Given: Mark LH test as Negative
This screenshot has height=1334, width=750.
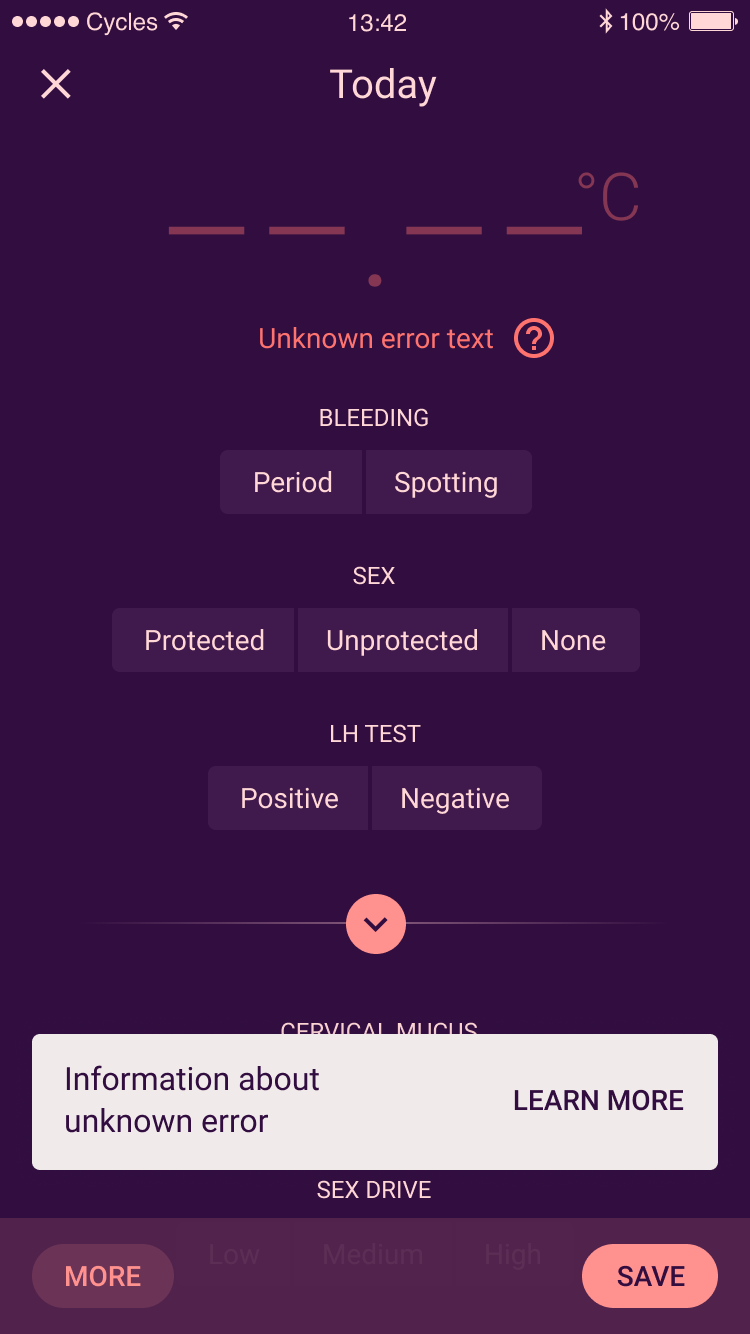Looking at the screenshot, I should tap(456, 798).
